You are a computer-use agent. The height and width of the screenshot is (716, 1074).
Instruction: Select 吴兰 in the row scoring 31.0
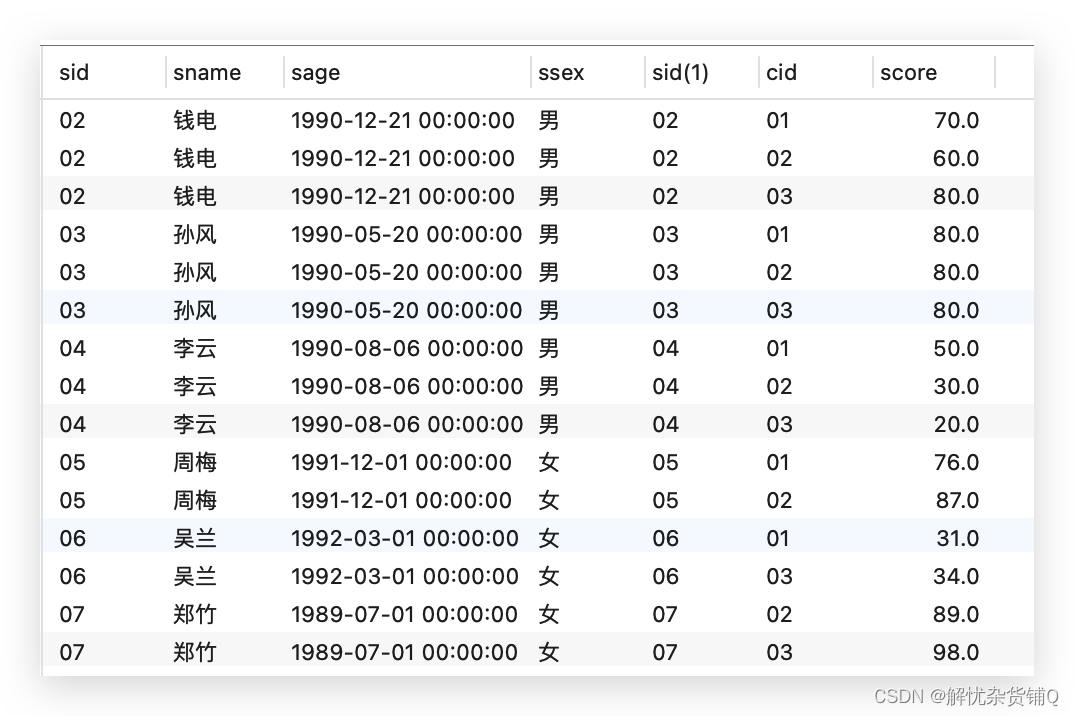195,539
